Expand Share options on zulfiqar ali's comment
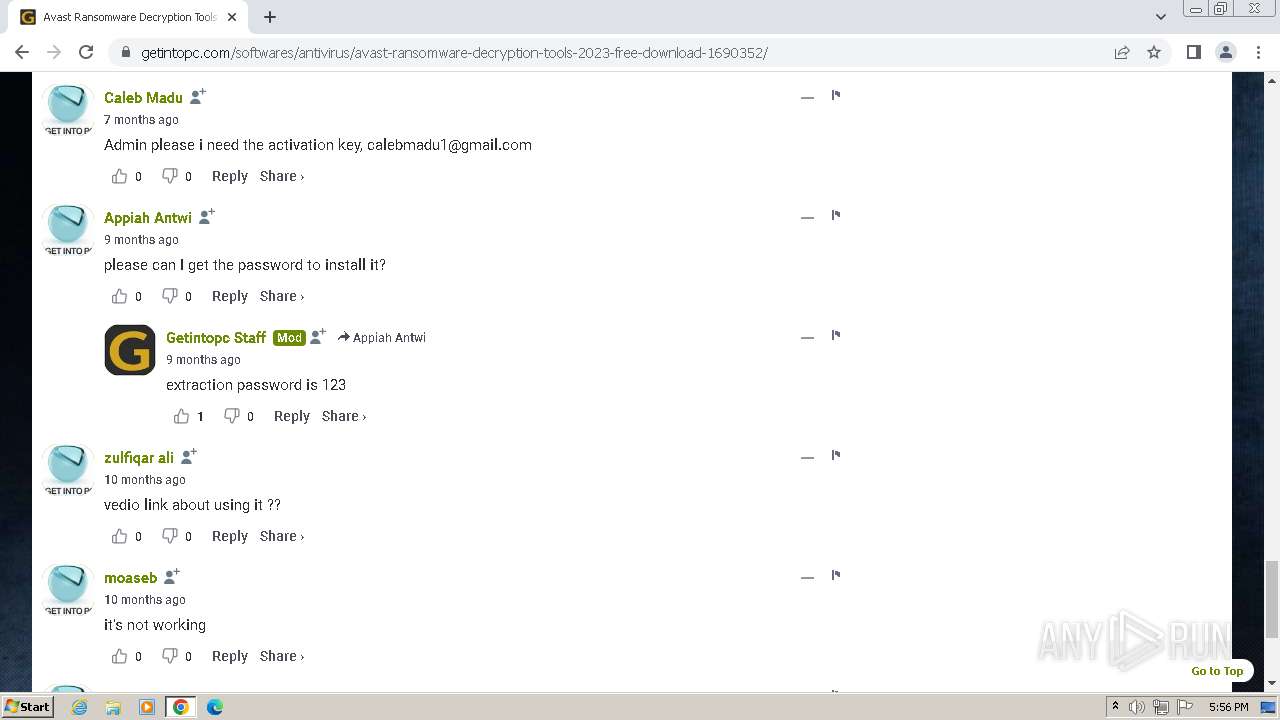The width and height of the screenshot is (1280, 720). coord(282,536)
